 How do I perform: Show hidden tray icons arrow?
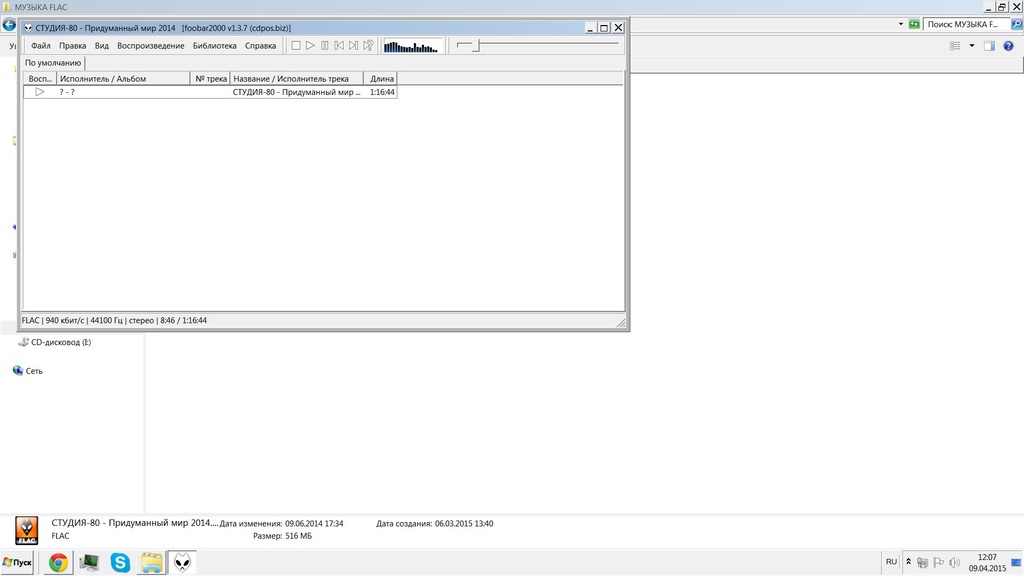[908, 562]
